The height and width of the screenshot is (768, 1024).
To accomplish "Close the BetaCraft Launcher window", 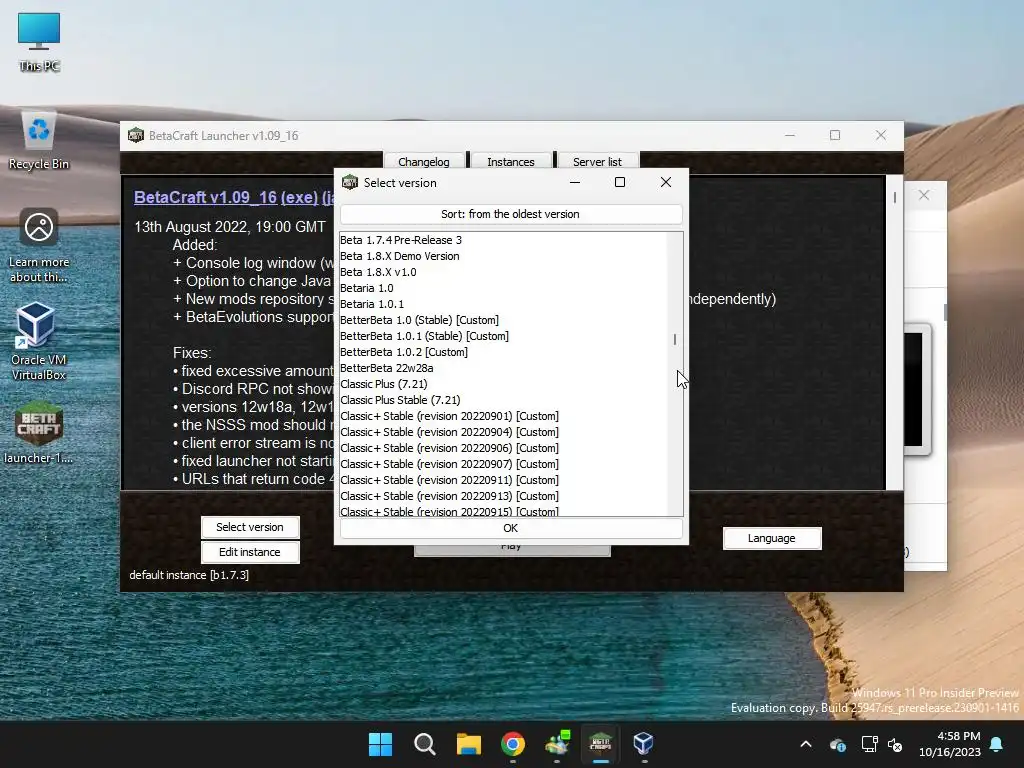I will click(x=880, y=135).
